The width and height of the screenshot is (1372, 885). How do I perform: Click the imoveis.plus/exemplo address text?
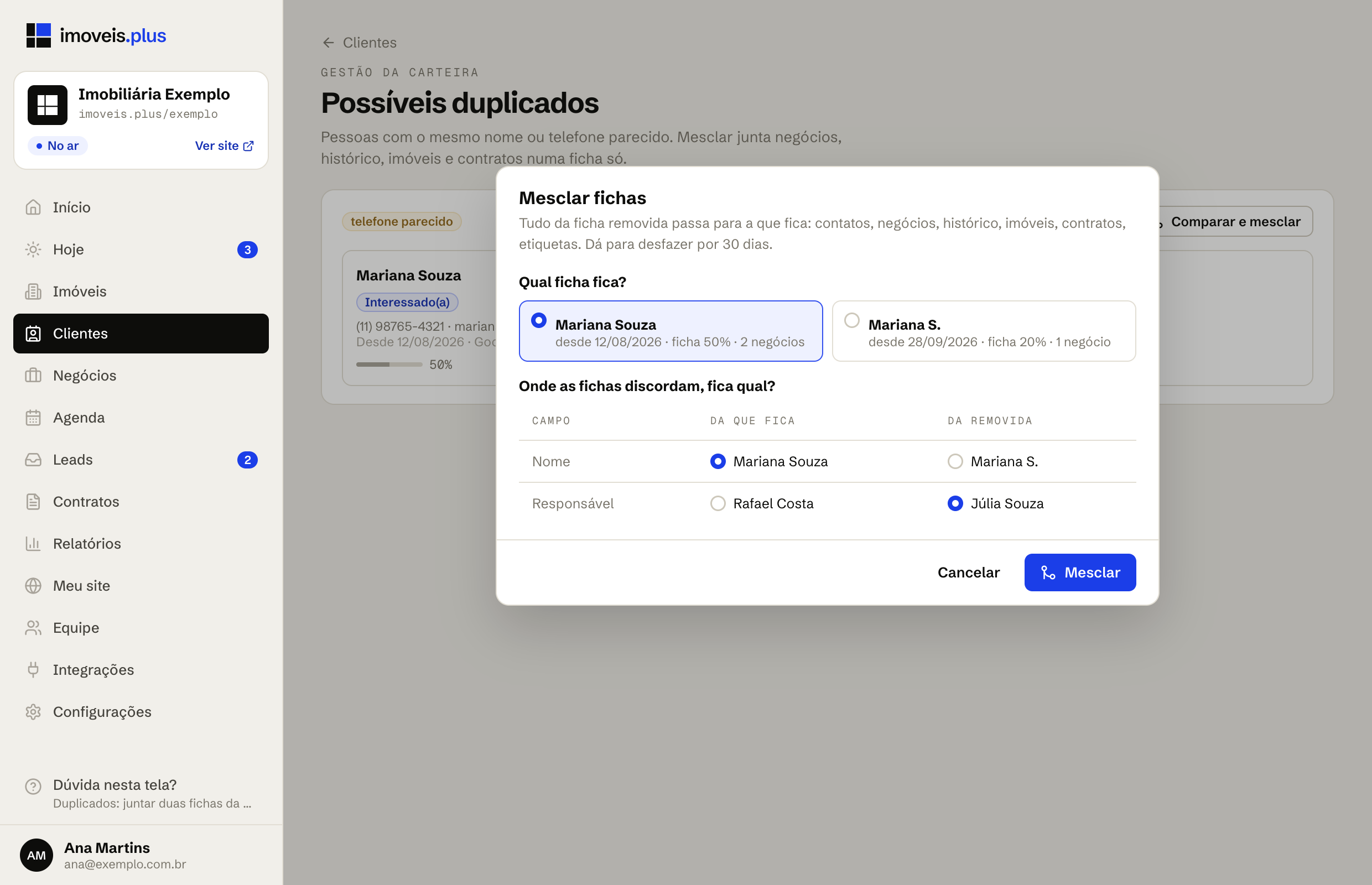click(x=148, y=114)
